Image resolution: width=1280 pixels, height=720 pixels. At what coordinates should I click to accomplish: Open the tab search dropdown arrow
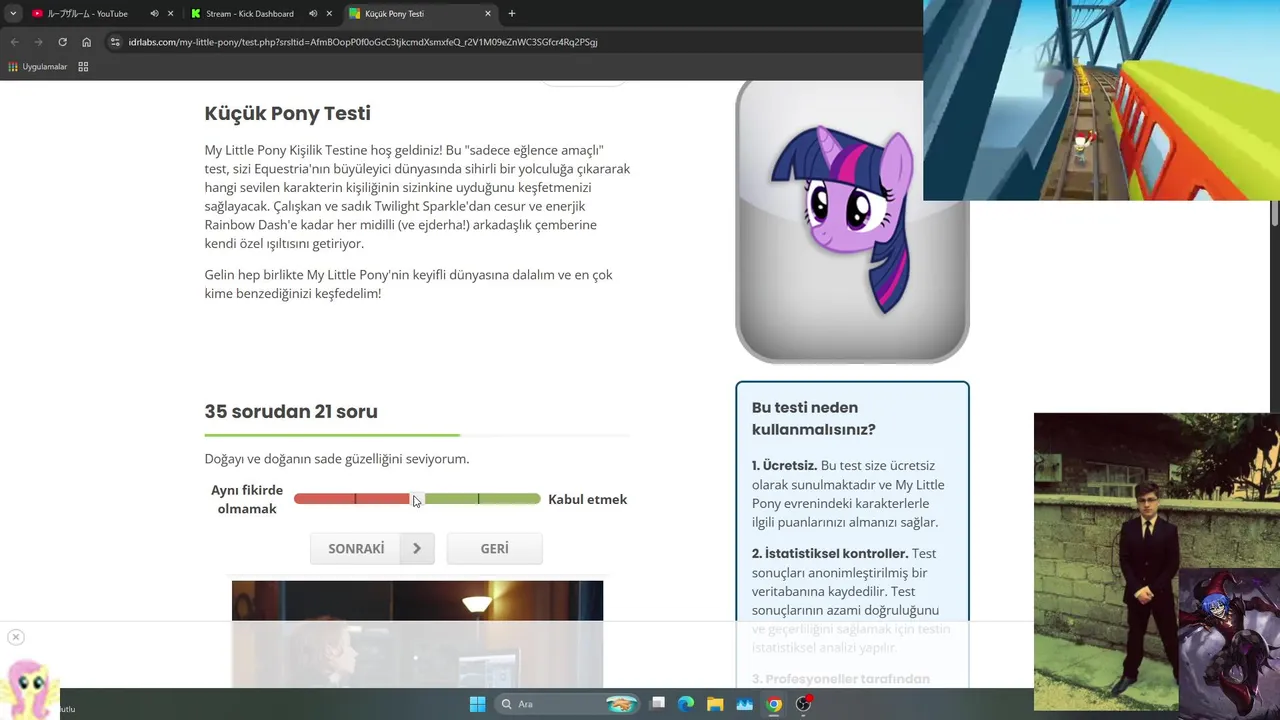point(13,14)
